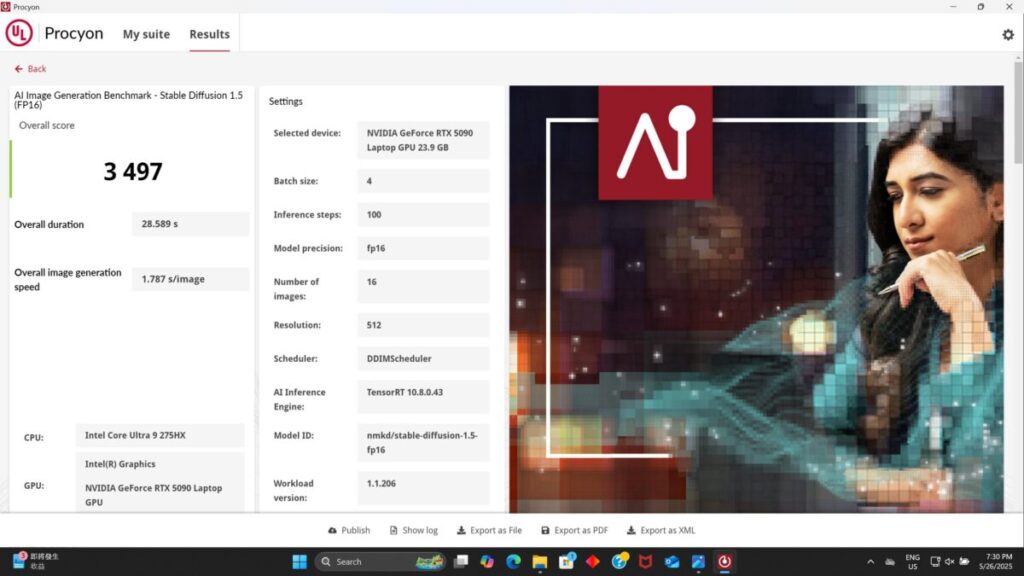Click the muted volume tray icon
This screenshot has width=1024, height=576.
[950, 562]
